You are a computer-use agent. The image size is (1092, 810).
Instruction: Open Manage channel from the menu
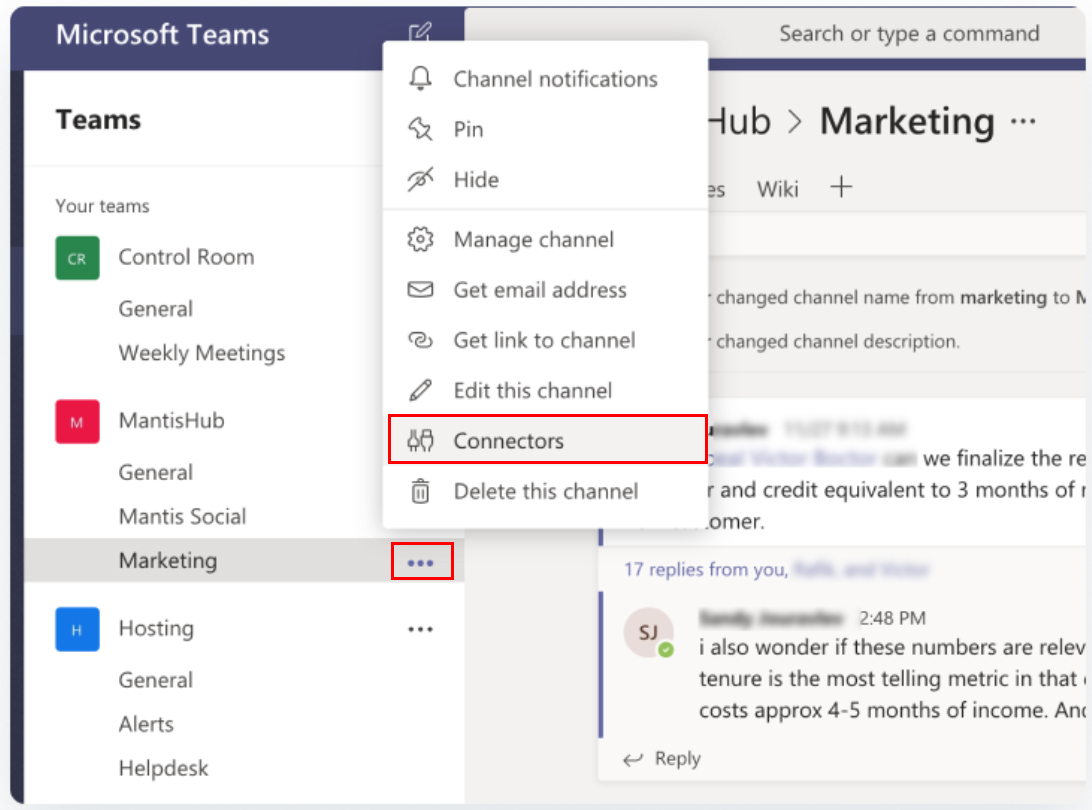[545, 240]
